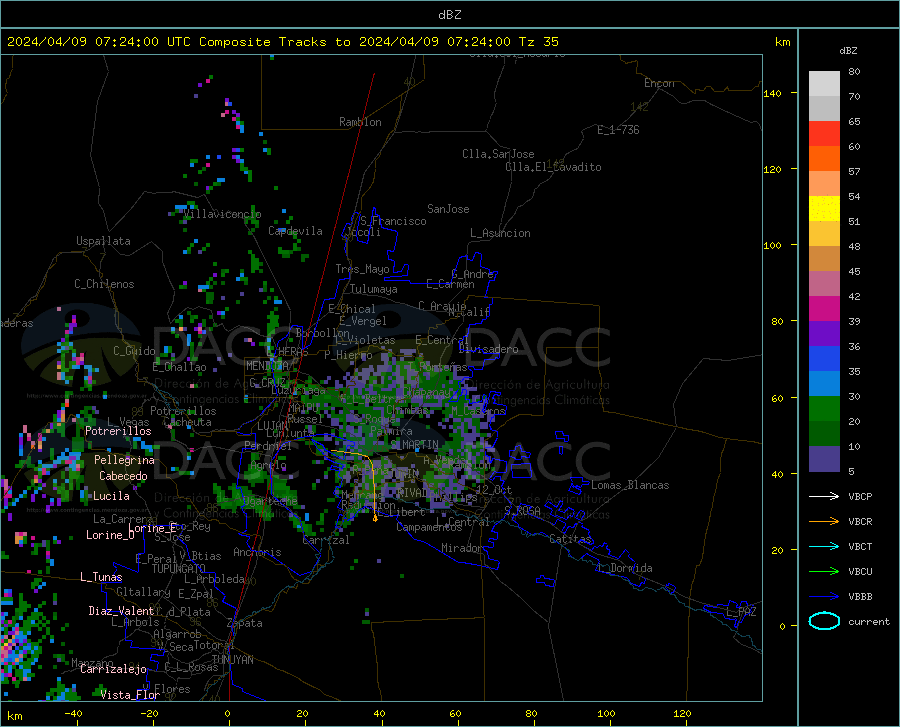
Task: Click the green VBCU arrow in legend
Action: (x=824, y=571)
